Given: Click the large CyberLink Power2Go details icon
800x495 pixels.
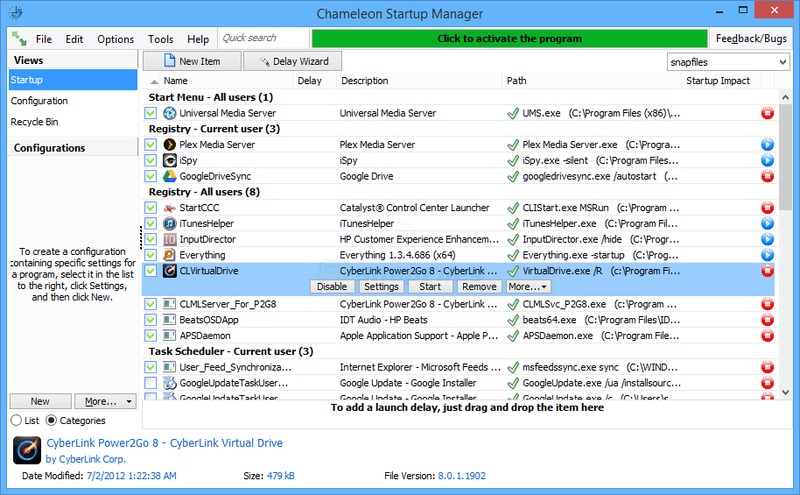Looking at the screenshot, I should 27,450.
